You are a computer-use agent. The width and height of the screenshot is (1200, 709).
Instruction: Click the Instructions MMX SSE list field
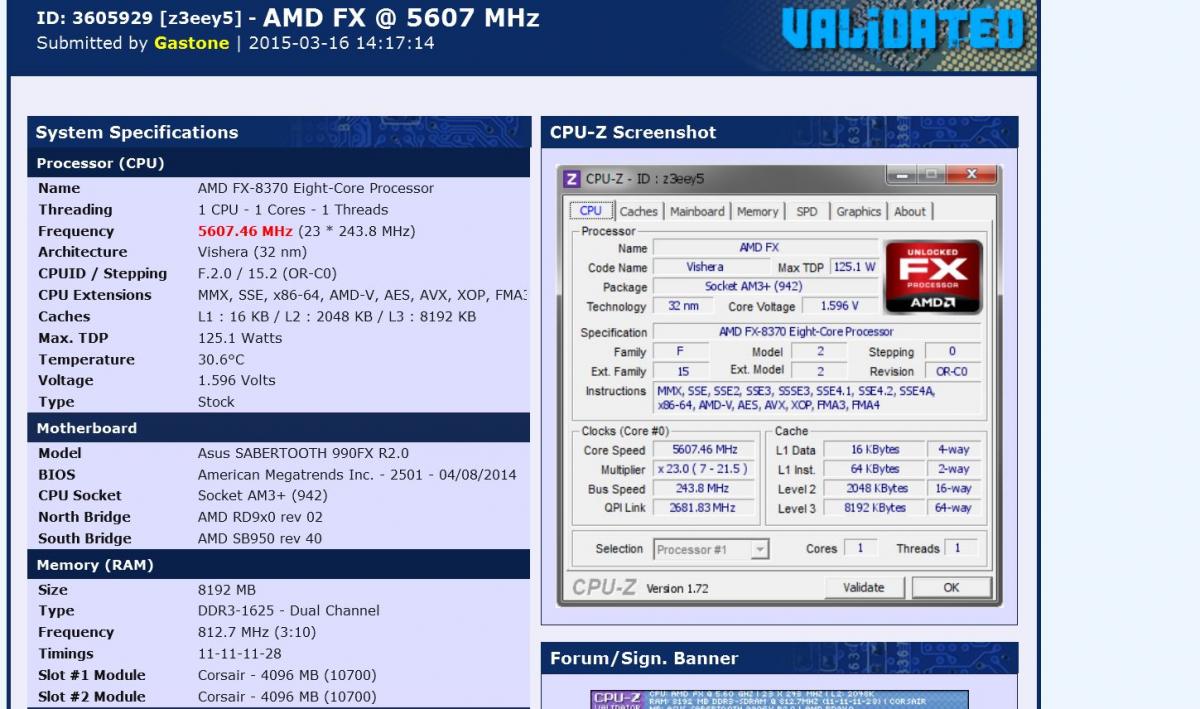coord(817,397)
